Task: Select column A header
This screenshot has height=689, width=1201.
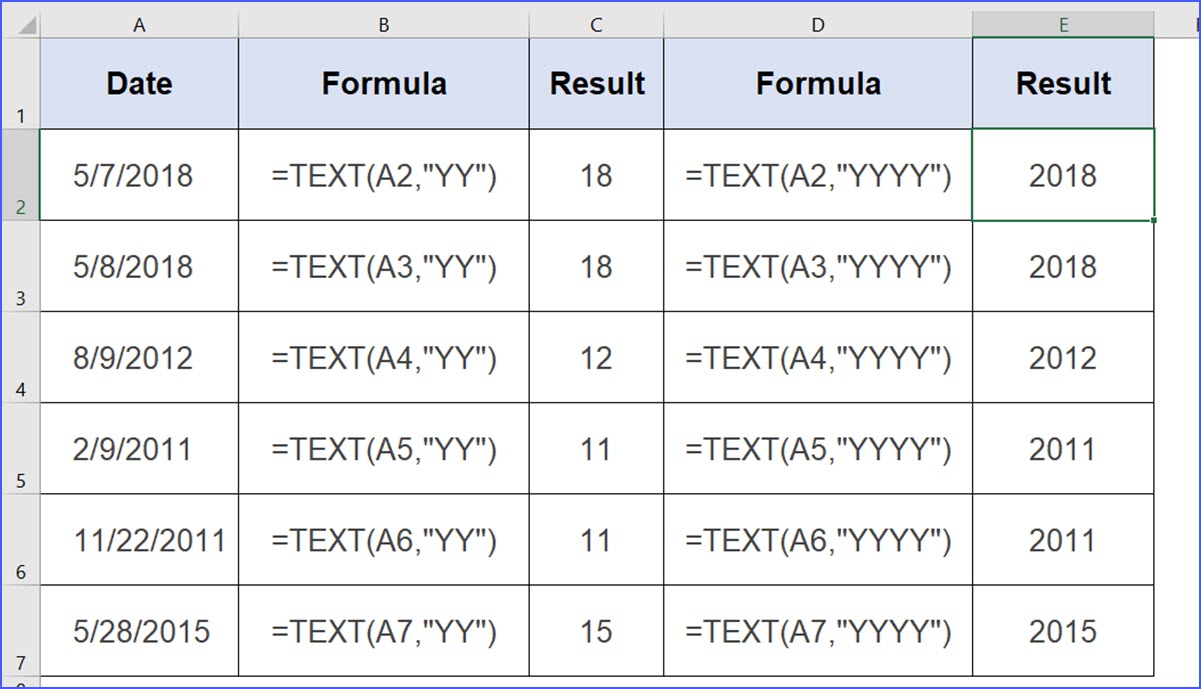Action: (x=139, y=25)
